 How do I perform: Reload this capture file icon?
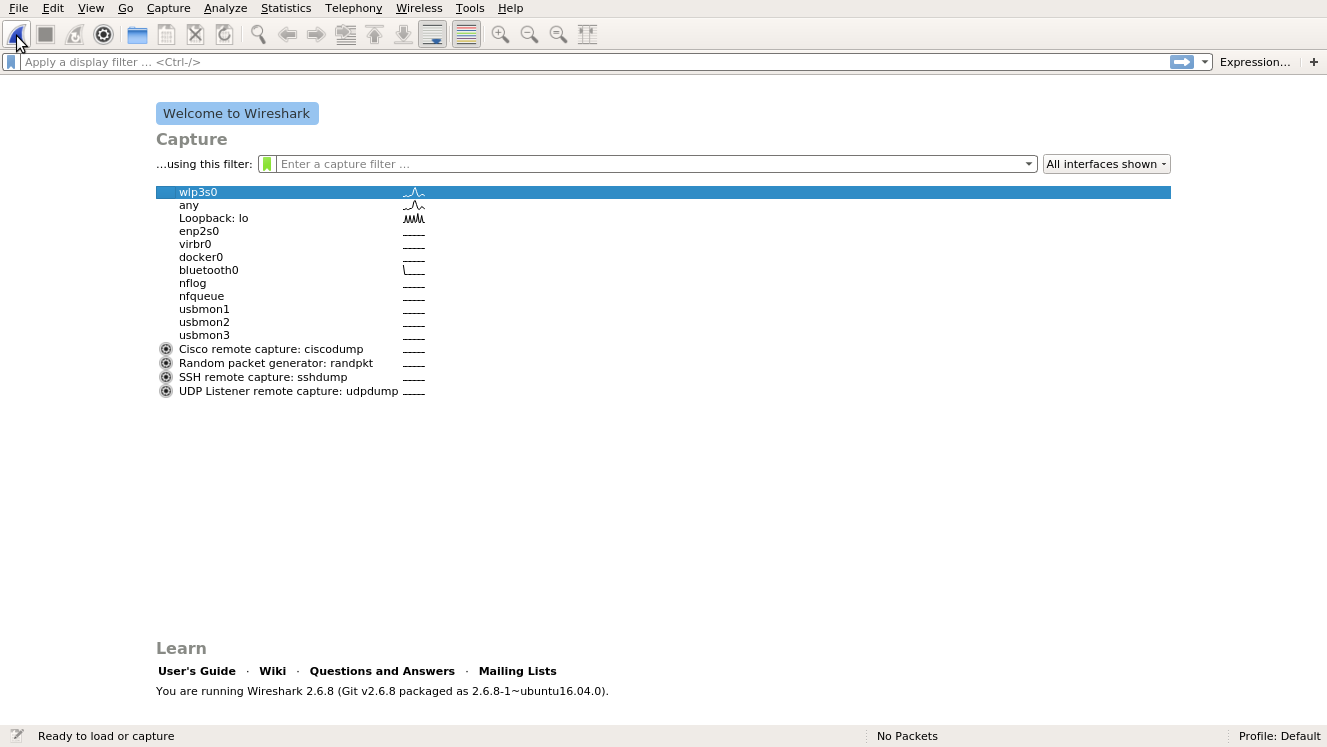click(x=224, y=34)
